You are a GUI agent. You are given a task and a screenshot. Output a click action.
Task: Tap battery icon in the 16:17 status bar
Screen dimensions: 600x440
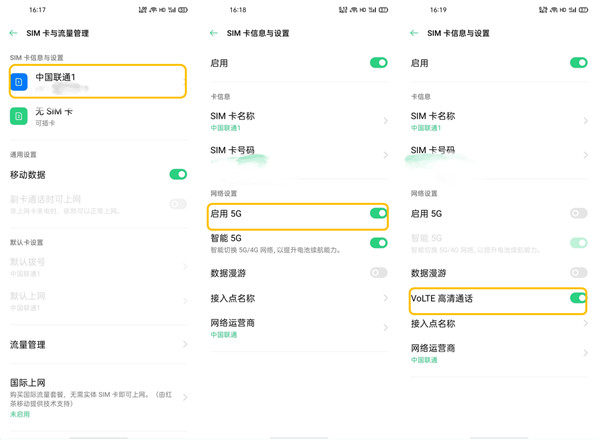click(184, 10)
